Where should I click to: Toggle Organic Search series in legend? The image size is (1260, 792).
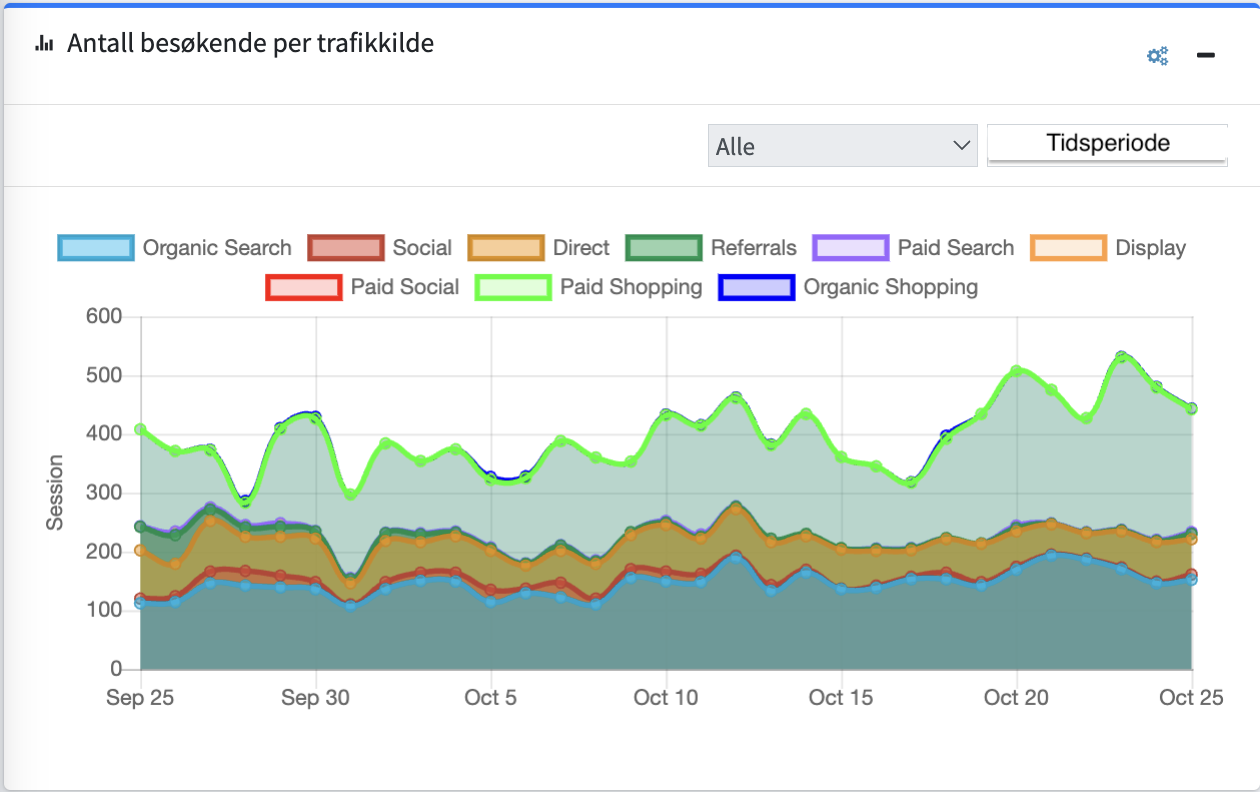click(x=216, y=248)
